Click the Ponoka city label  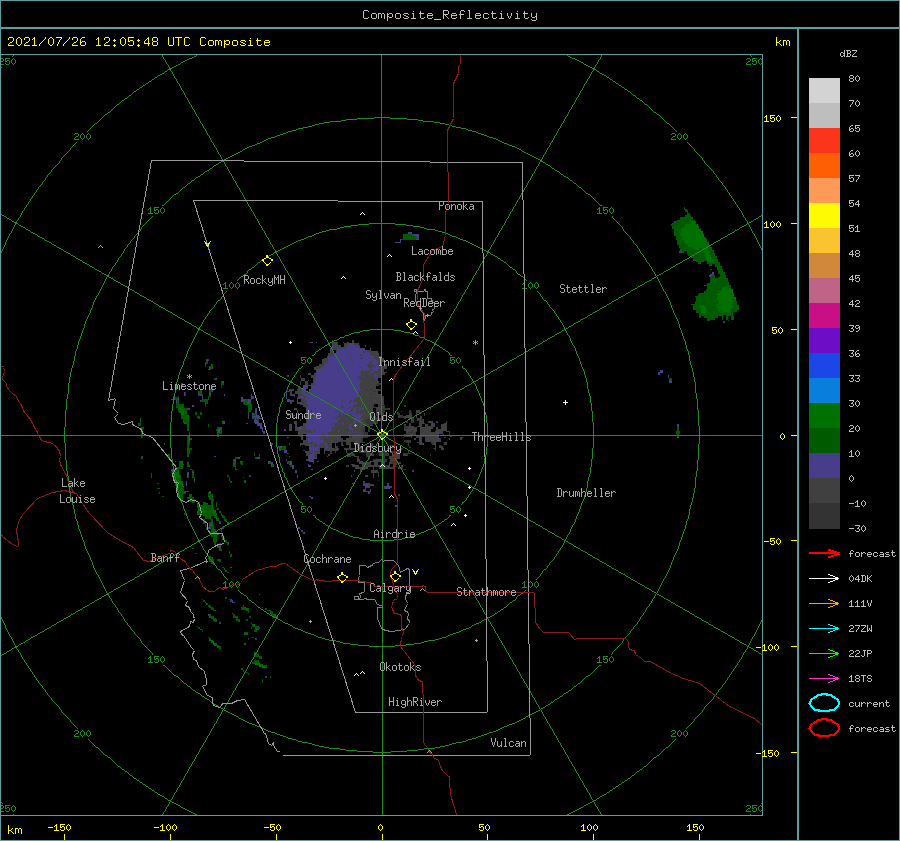[456, 206]
